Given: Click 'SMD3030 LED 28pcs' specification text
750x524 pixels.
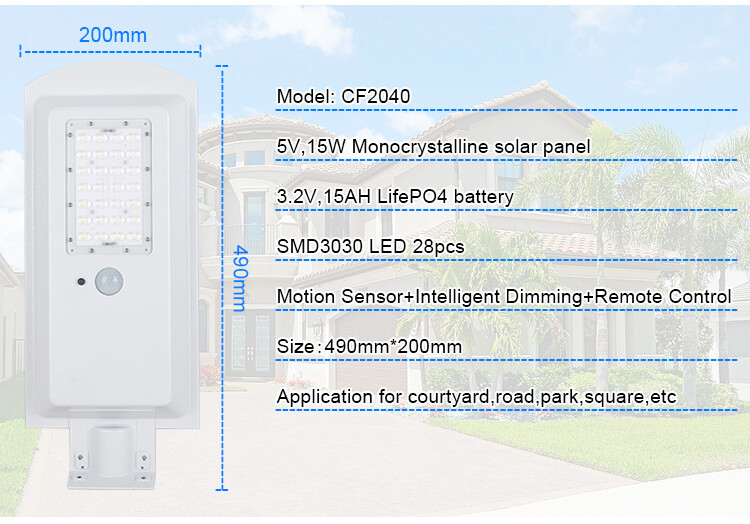Looking at the screenshot, I should pyautogui.click(x=371, y=247).
